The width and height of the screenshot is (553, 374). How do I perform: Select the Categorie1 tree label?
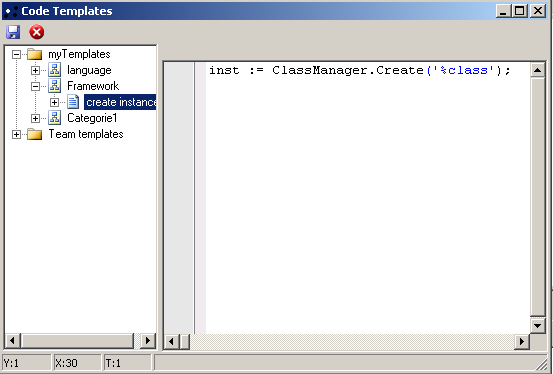pos(92,118)
